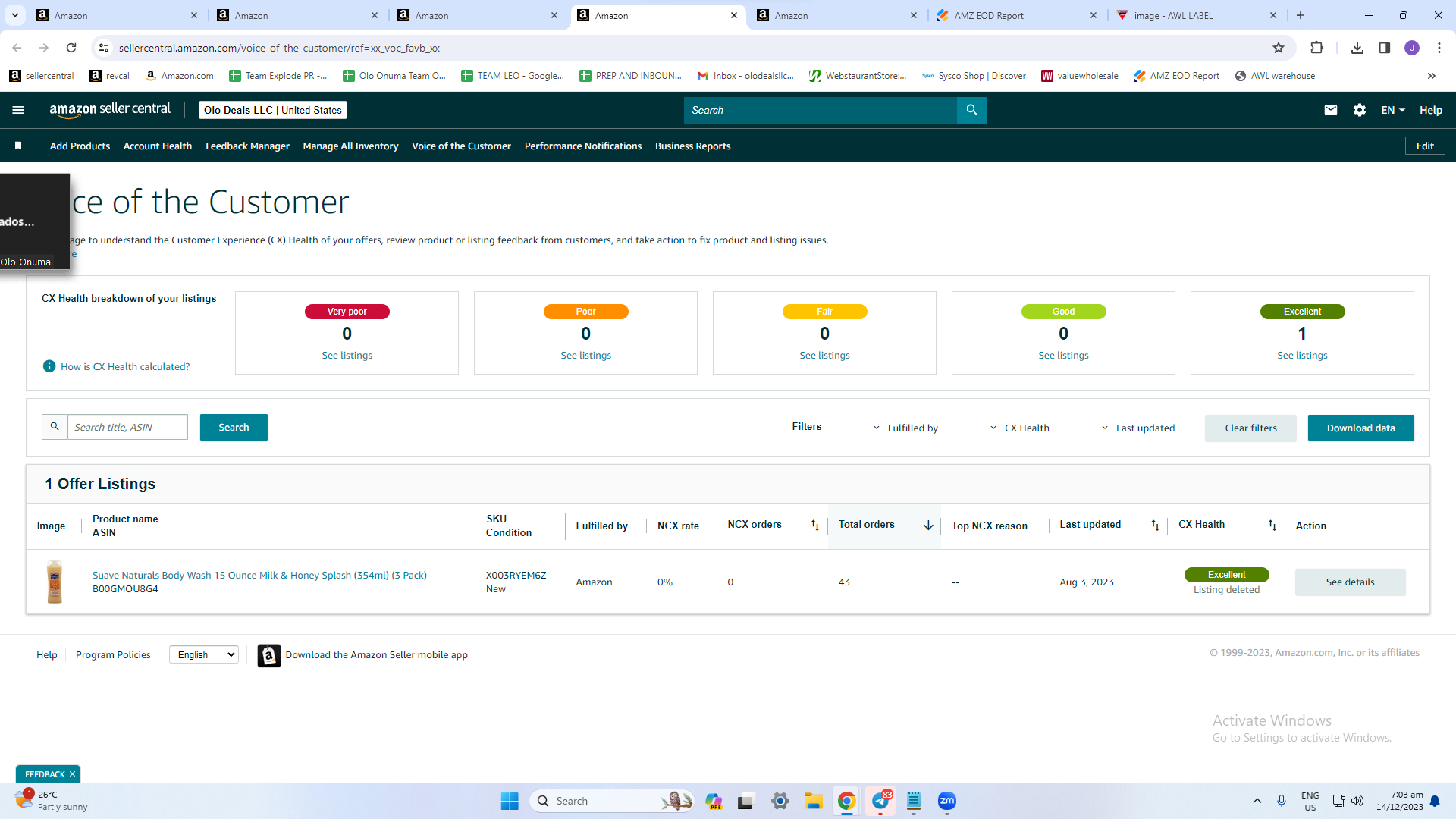Viewport: 1456px width, 819px height.
Task: Click Help in the header
Action: point(1431,110)
